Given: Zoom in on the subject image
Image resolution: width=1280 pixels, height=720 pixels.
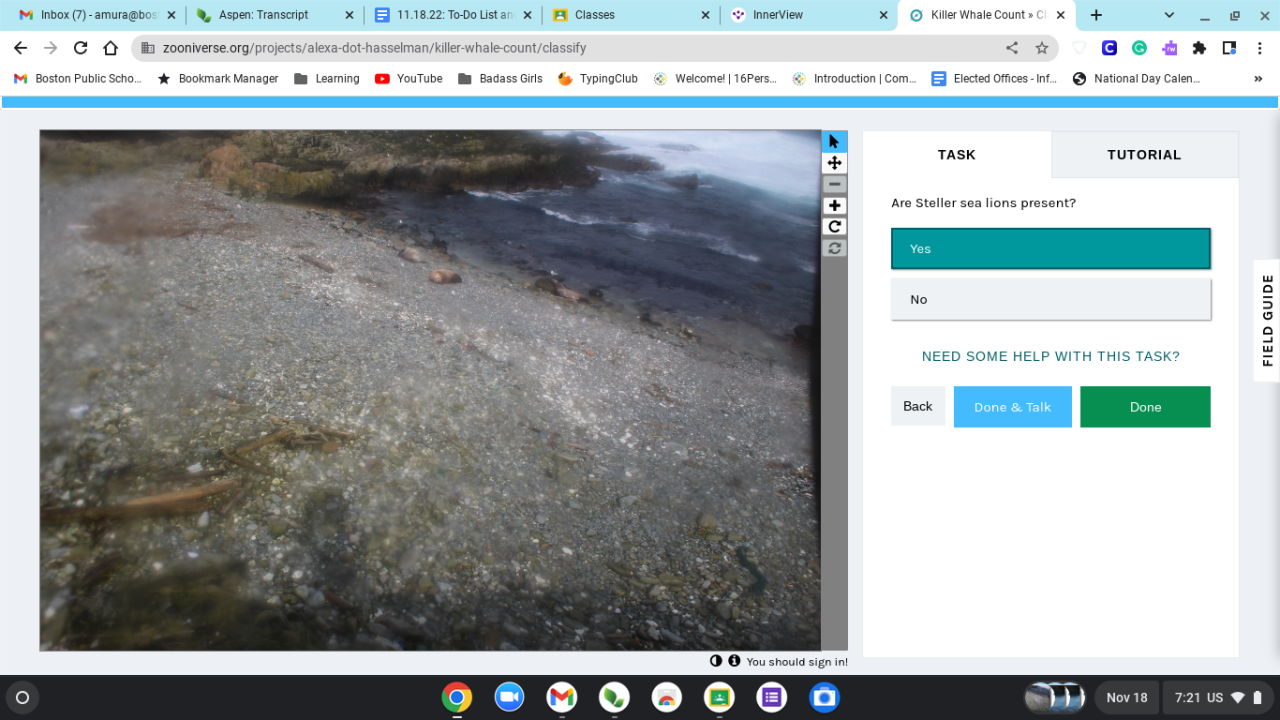Looking at the screenshot, I should click(834, 206).
